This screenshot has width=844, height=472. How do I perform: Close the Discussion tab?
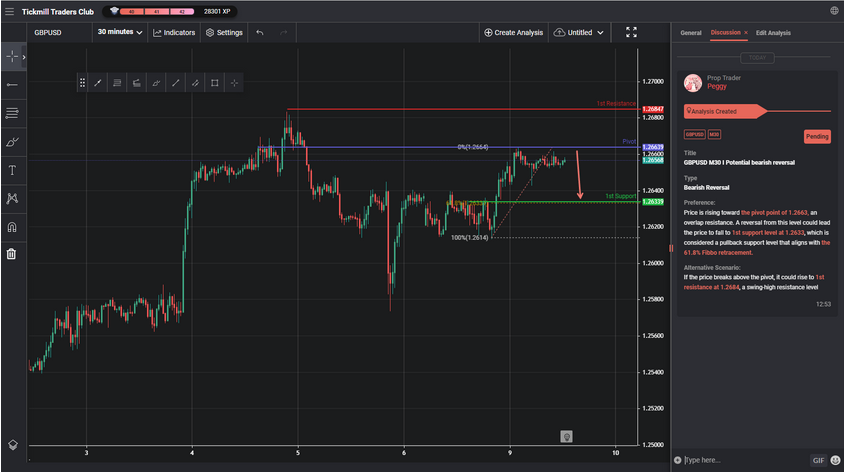(746, 33)
